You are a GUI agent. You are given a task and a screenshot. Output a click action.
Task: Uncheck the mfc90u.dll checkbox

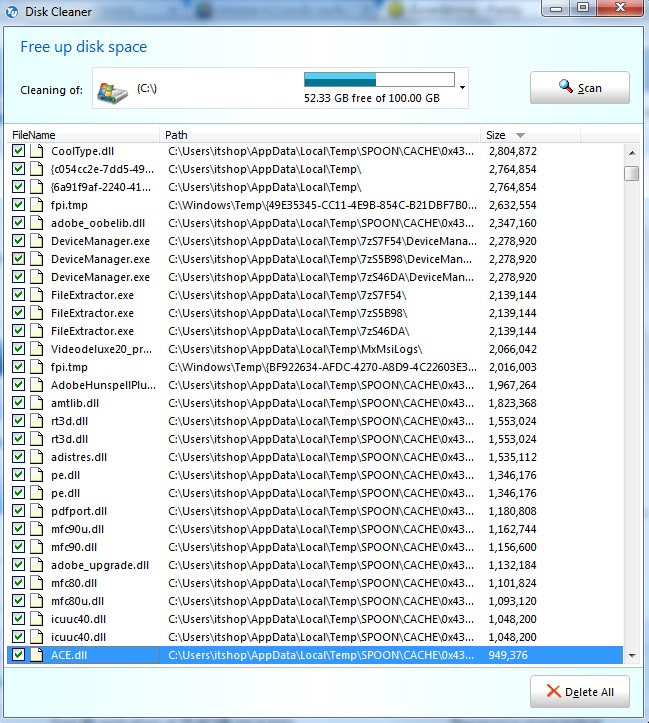[18, 528]
